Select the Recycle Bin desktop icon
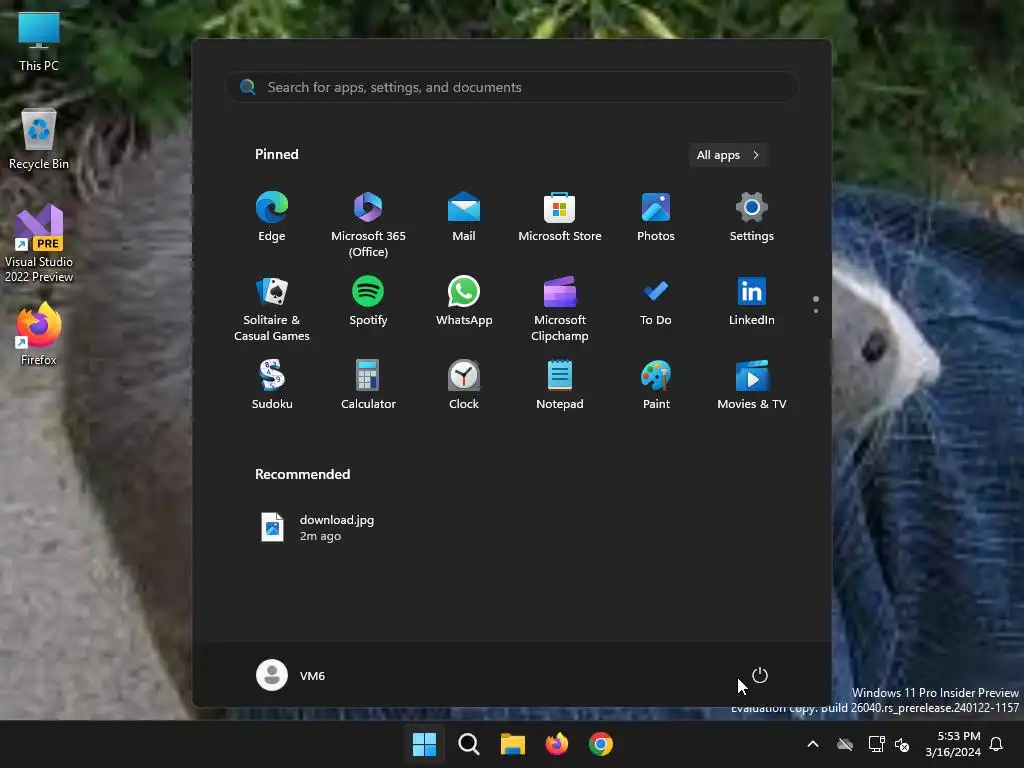1024x768 pixels. tap(39, 140)
